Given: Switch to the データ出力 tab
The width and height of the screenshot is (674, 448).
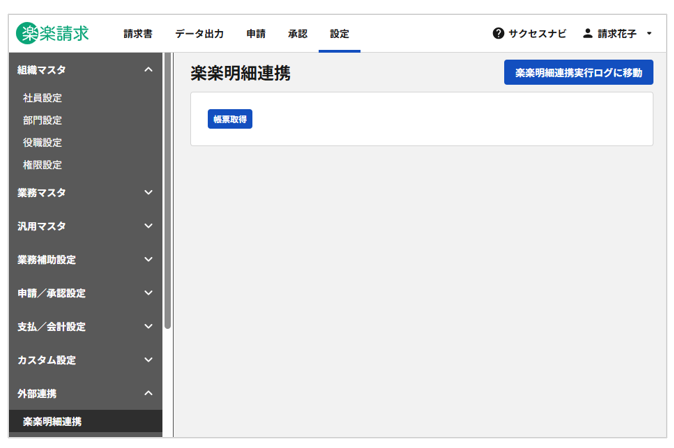Looking at the screenshot, I should click(199, 34).
